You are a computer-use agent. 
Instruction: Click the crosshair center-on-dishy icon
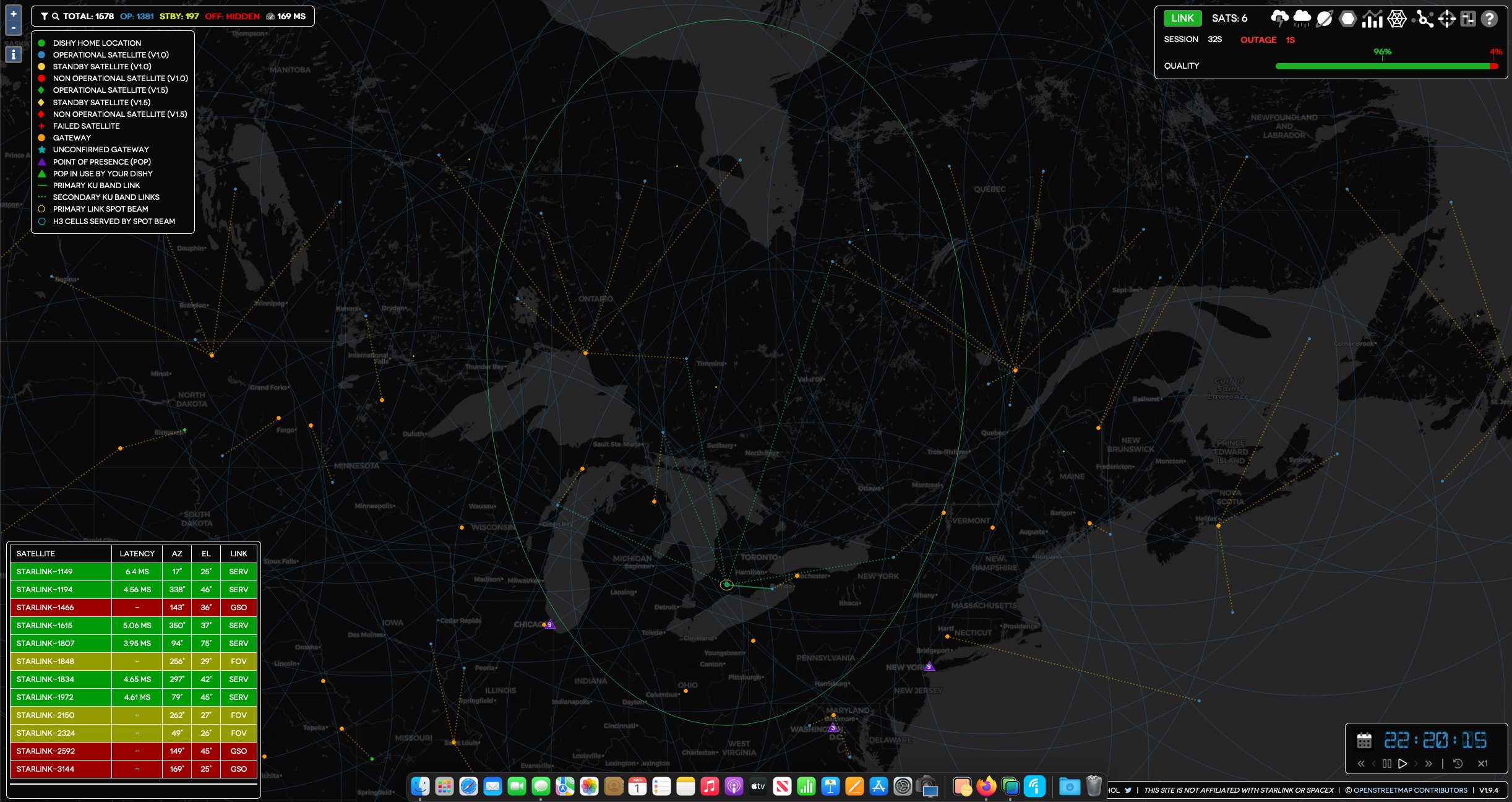[1446, 19]
